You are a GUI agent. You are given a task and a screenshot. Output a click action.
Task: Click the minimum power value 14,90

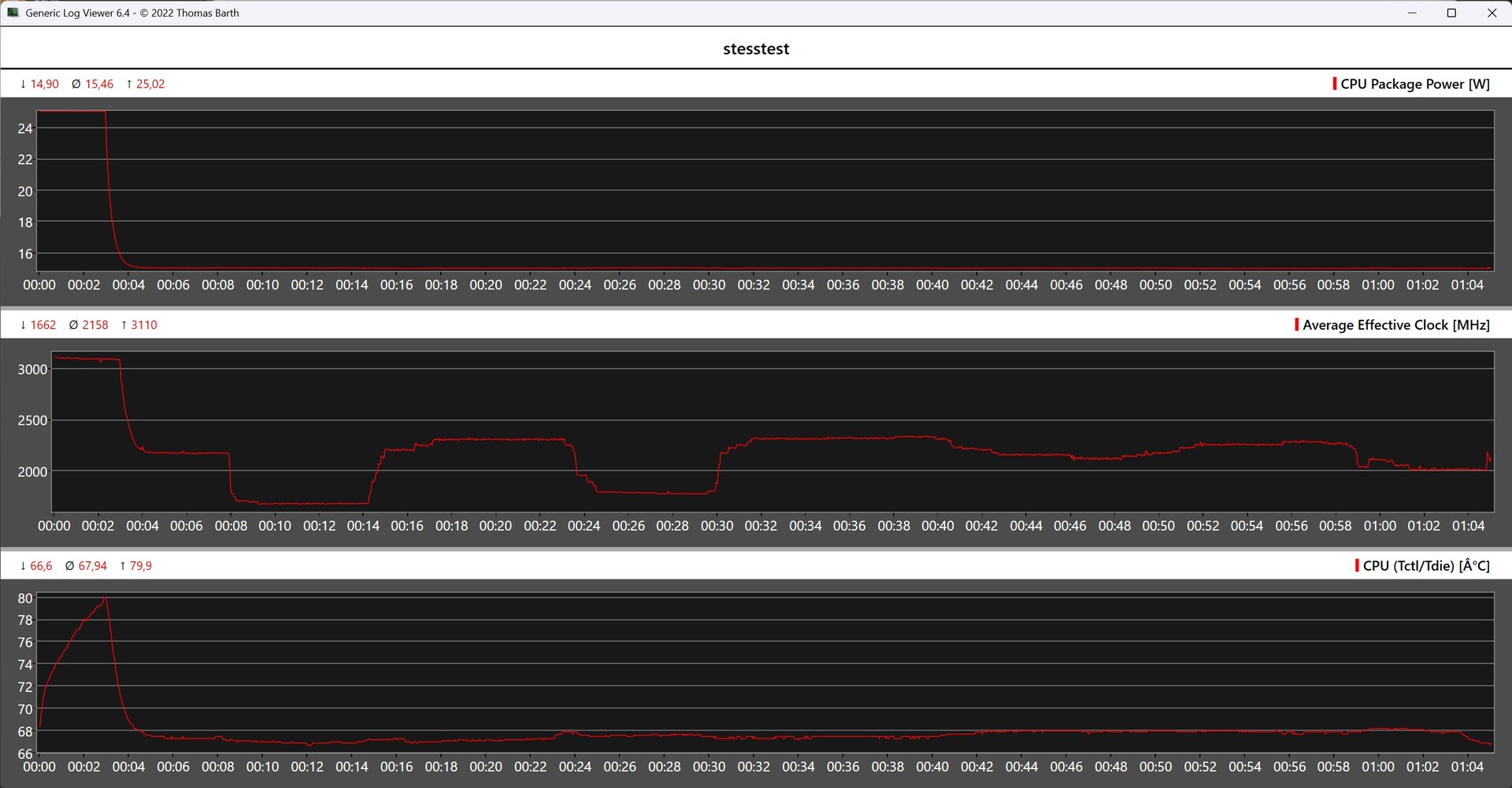tap(44, 84)
